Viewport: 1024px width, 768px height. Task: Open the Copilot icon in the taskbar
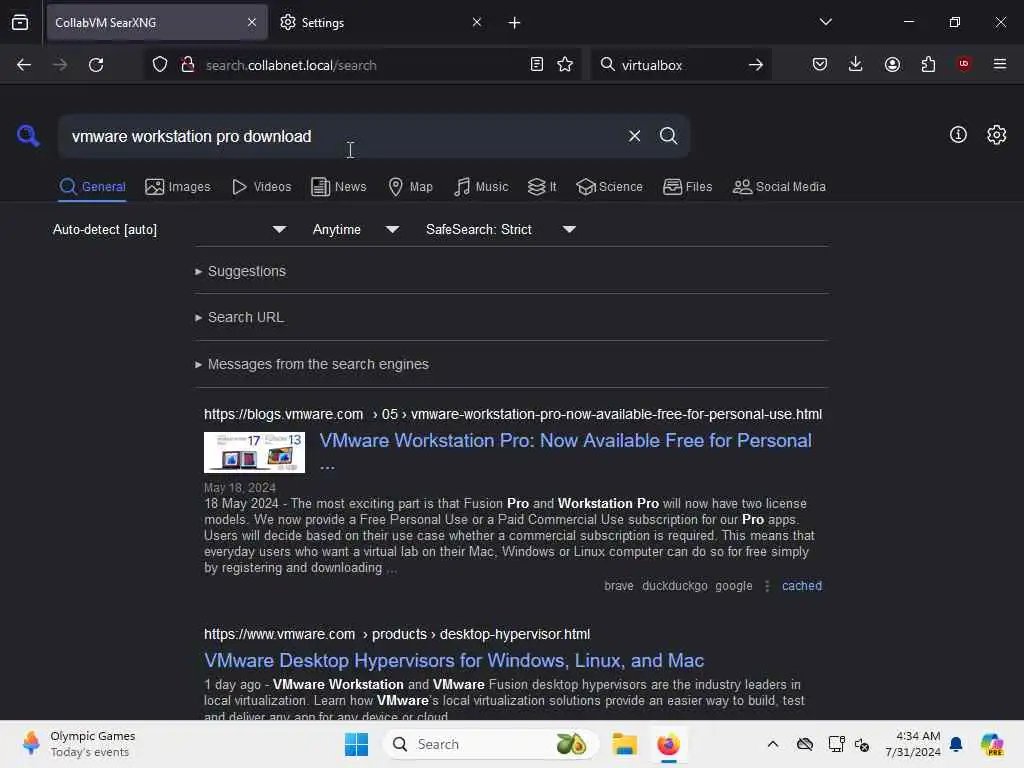click(992, 744)
